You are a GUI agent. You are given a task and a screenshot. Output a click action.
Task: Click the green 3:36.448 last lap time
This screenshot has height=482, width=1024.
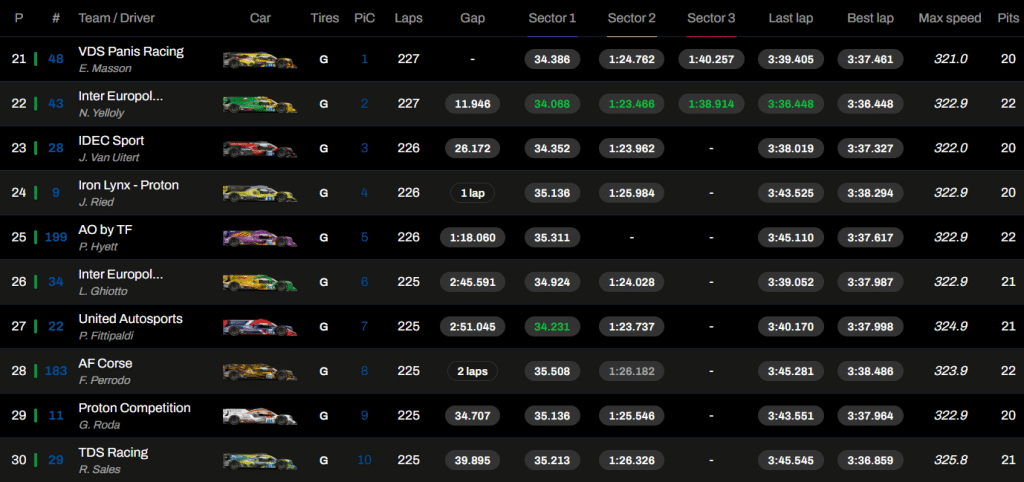click(790, 104)
